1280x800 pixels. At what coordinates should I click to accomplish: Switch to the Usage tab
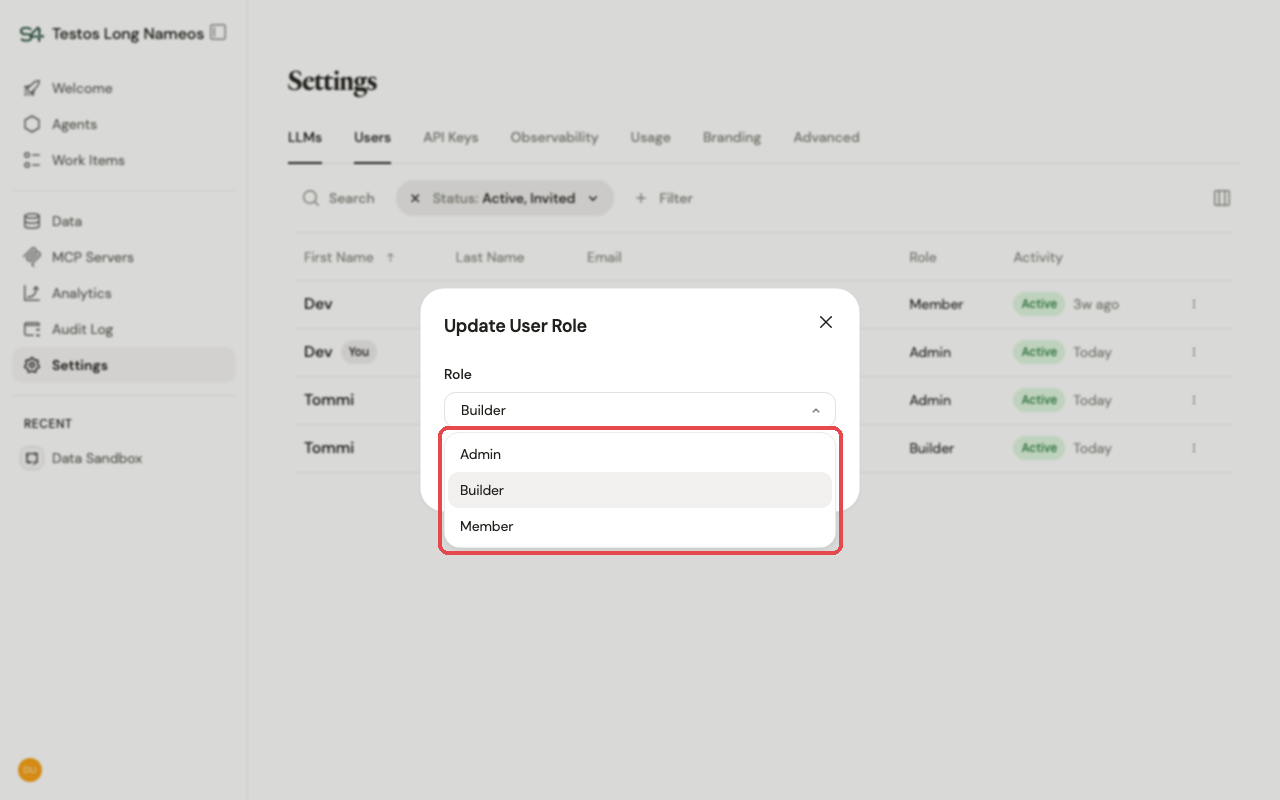click(x=650, y=137)
